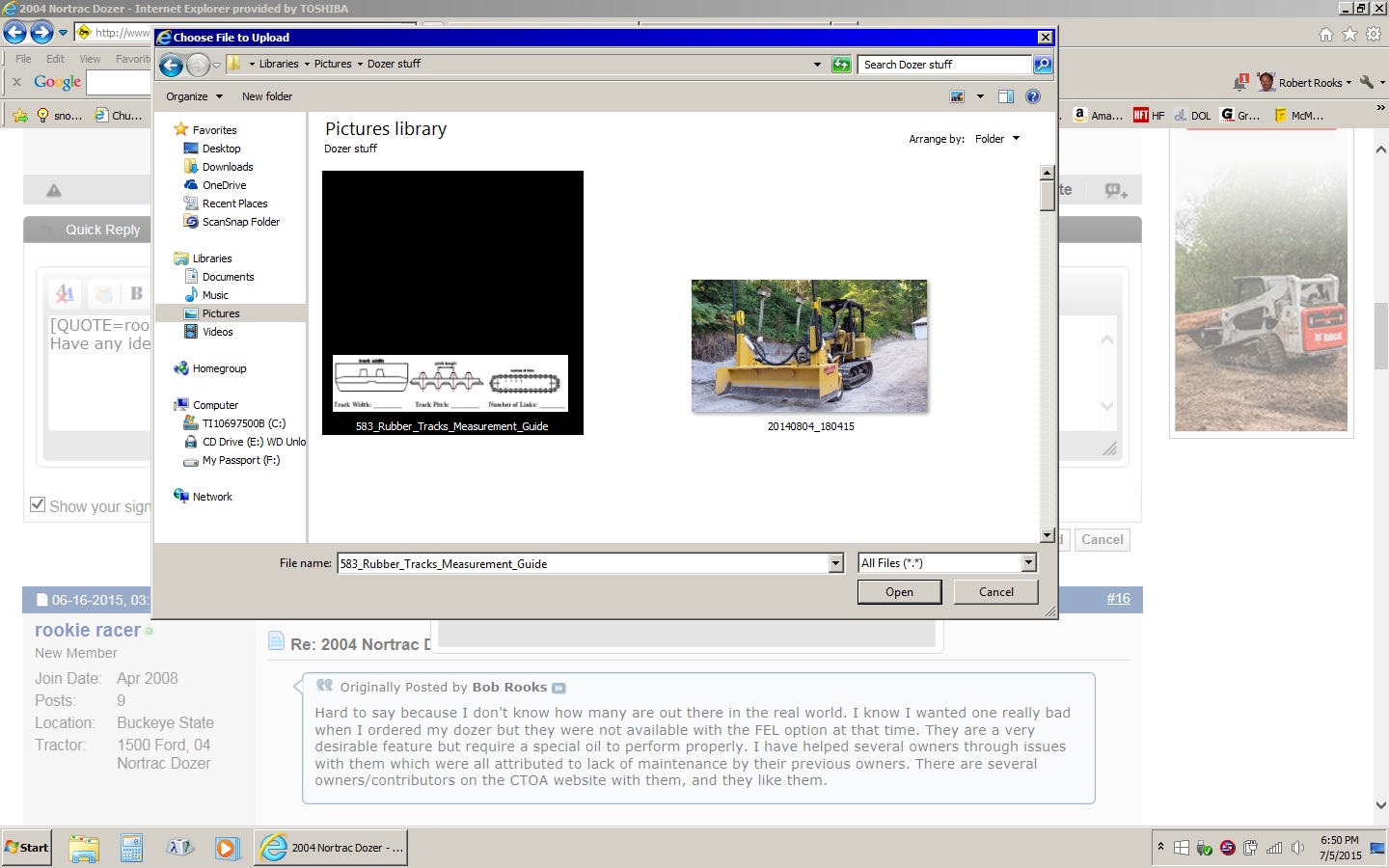Click the search magnifier icon
This screenshot has height=868, width=1389.
pos(1043,65)
